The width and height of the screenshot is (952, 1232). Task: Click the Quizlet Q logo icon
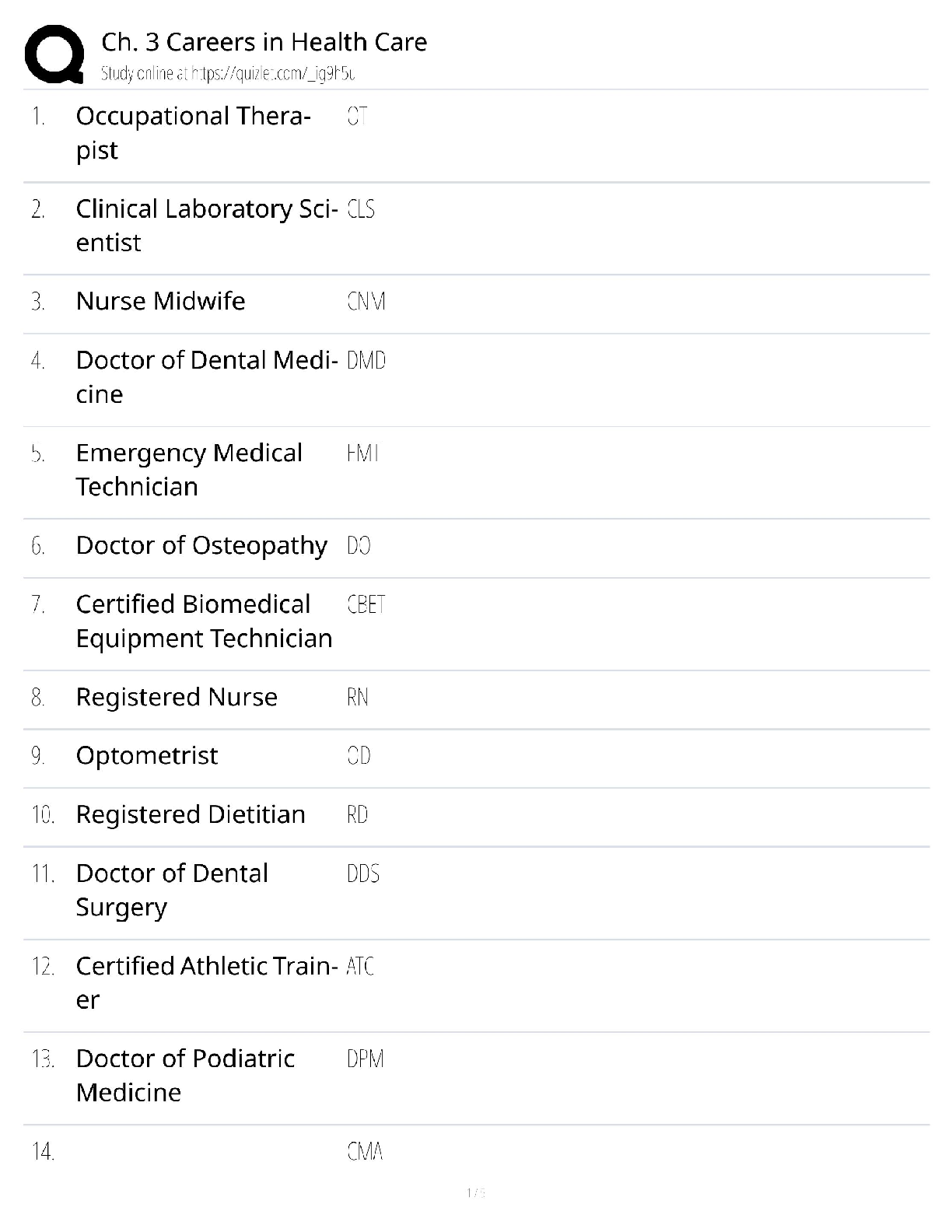[x=54, y=54]
